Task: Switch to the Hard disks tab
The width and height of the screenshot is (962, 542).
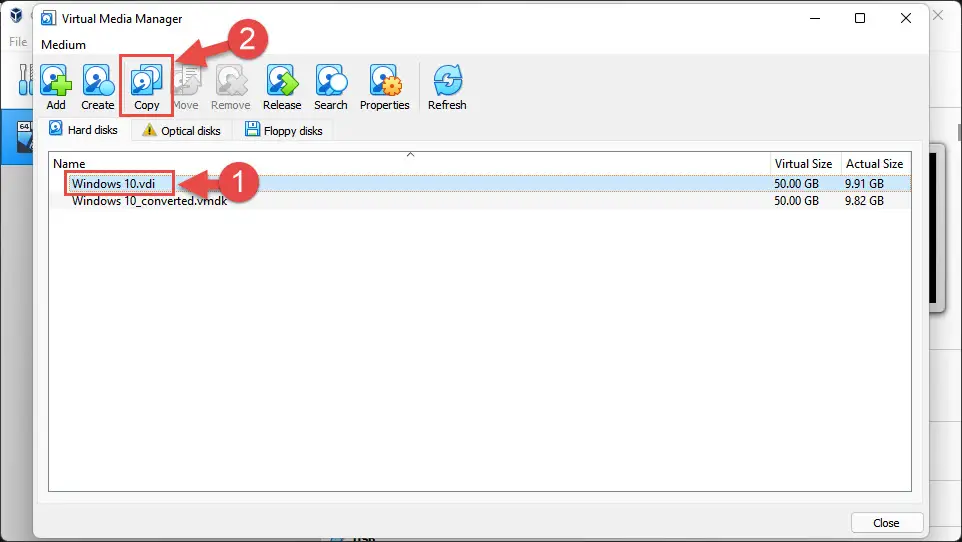Action: click(84, 130)
